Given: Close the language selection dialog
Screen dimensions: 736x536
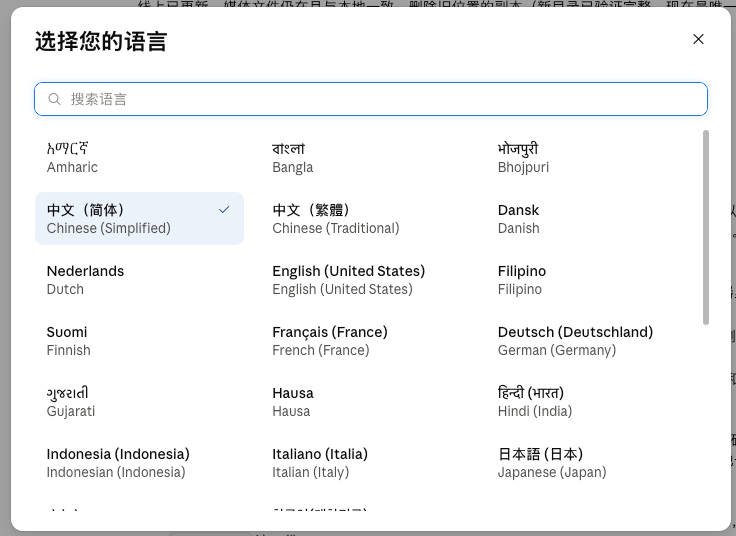Looking at the screenshot, I should click(x=698, y=39).
